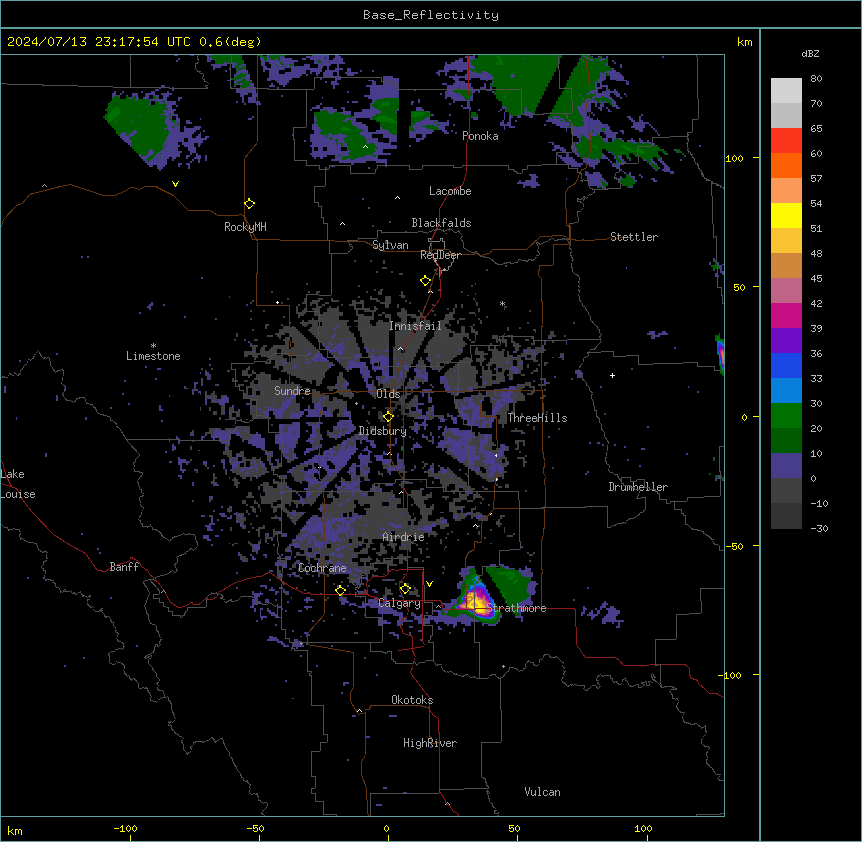Click the 0.6(deg) elevation text
Viewport: 862px width, 842px height.
230,42
